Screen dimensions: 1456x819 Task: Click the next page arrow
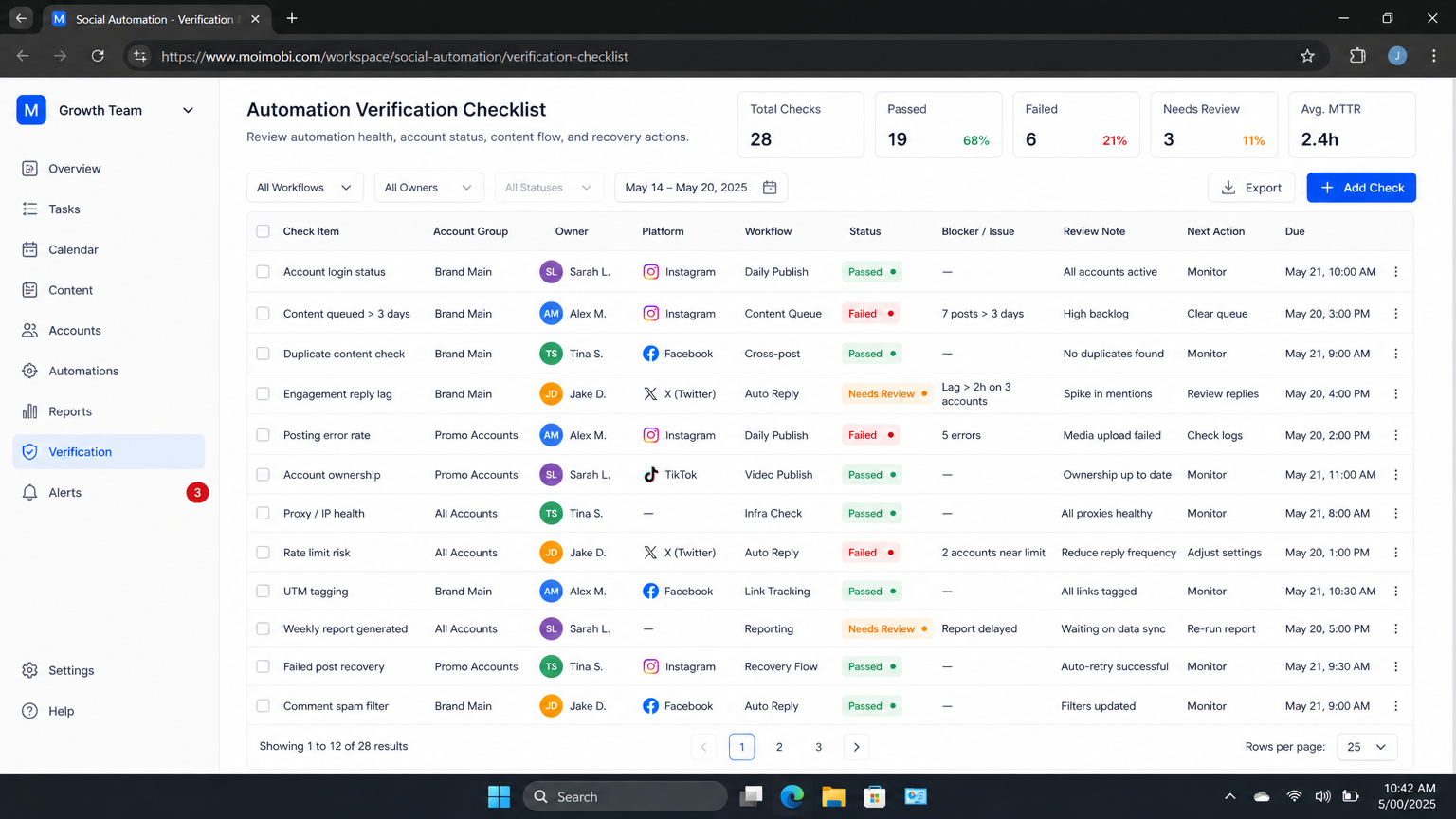[x=857, y=747]
